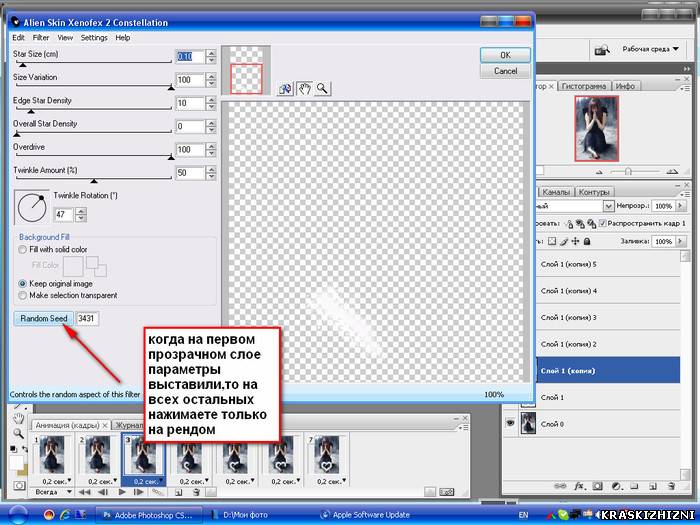This screenshot has width=700, height=525.
Task: Go to next animation frame
Action: [x=139, y=492]
